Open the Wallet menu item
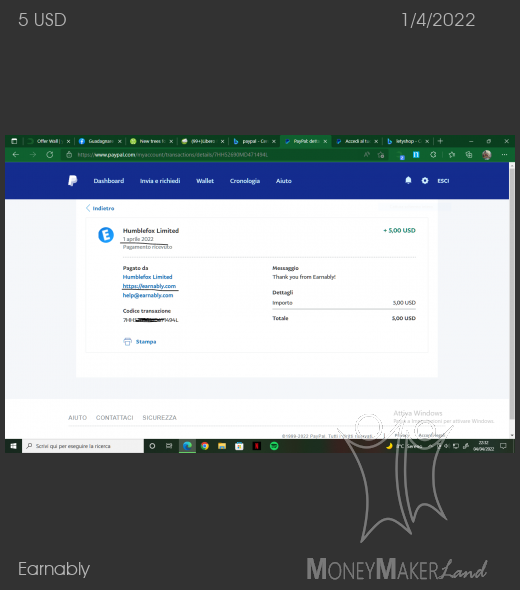This screenshot has height=590, width=520. click(205, 181)
